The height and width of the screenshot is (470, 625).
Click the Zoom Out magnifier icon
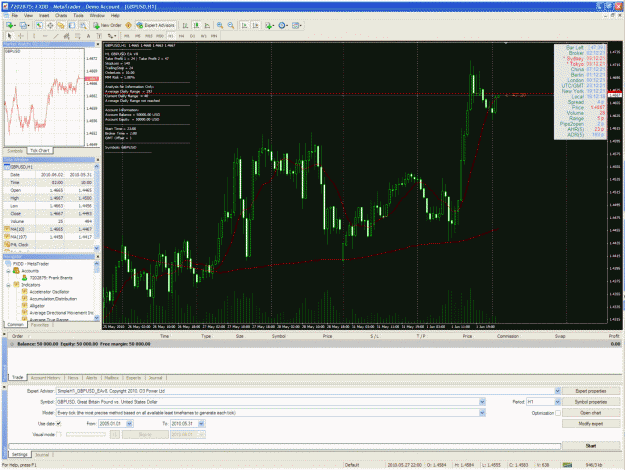[x=231, y=26]
